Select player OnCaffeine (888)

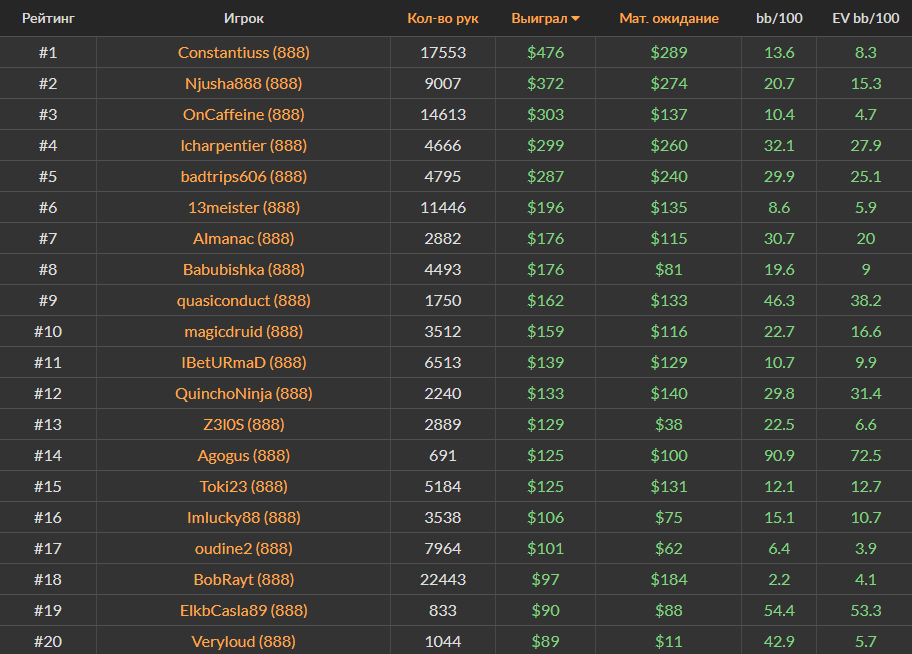pyautogui.click(x=244, y=114)
